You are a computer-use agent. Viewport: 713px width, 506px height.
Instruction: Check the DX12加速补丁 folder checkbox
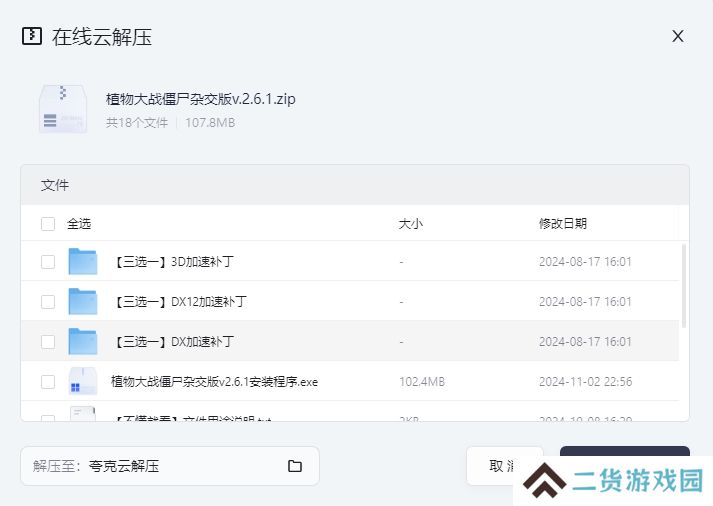click(x=48, y=302)
